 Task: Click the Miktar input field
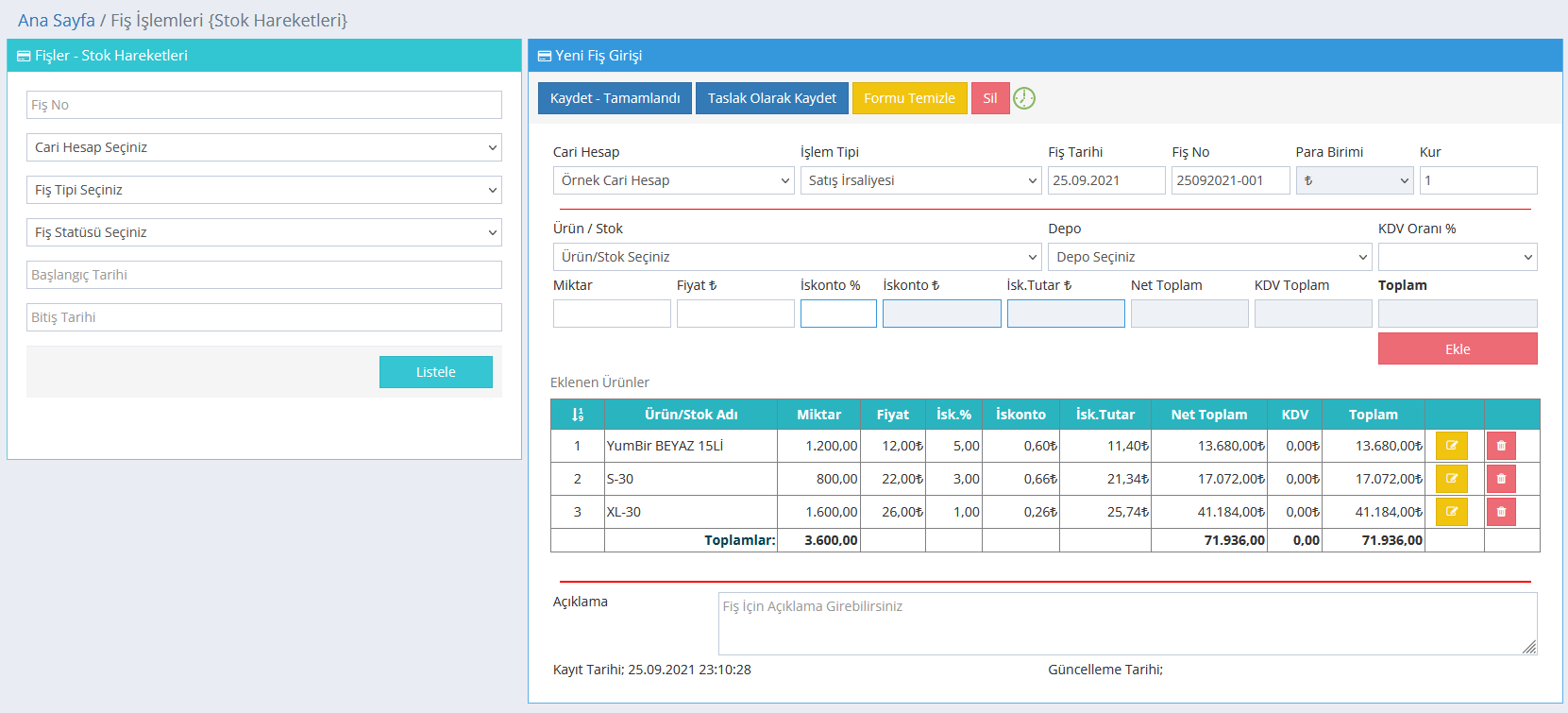click(612, 314)
